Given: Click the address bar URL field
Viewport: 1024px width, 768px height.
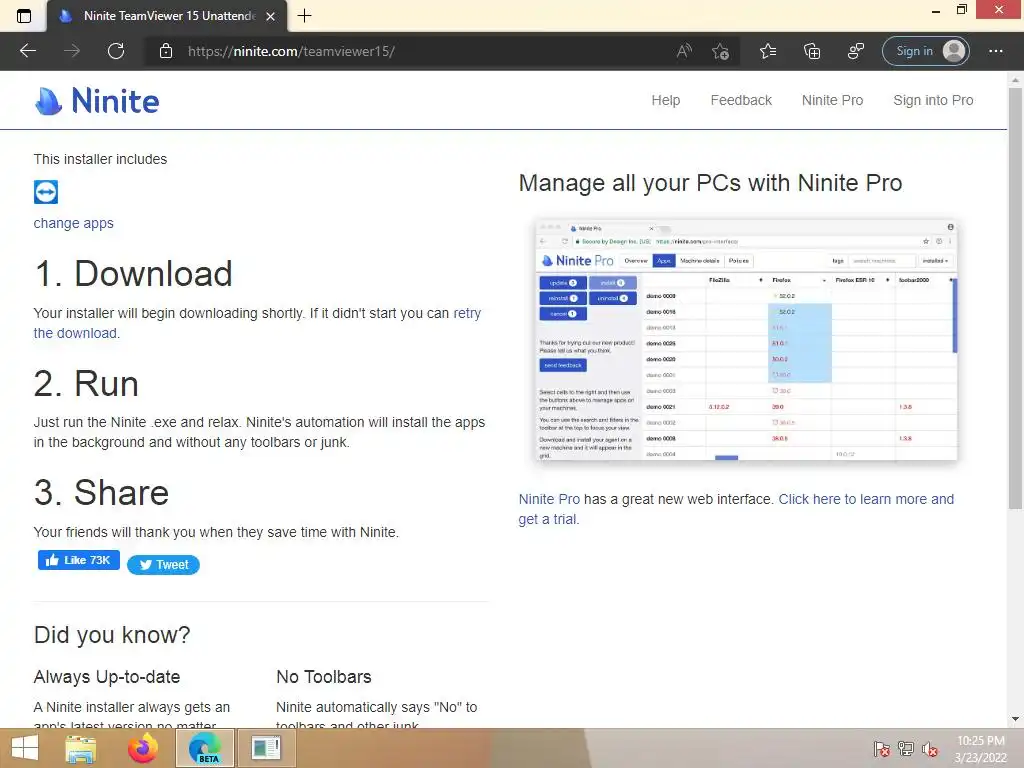Looking at the screenshot, I should coord(418,51).
